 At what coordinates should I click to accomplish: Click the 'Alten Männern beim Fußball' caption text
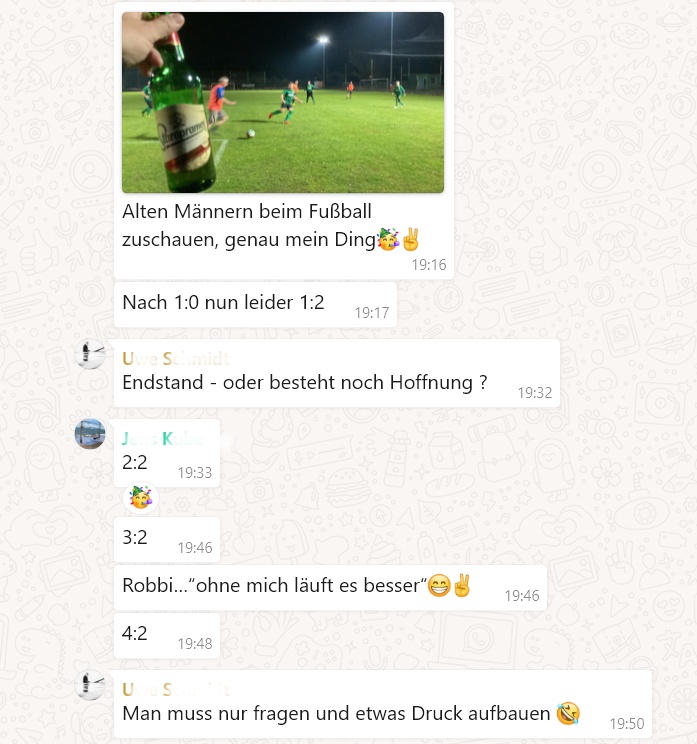coord(247,225)
